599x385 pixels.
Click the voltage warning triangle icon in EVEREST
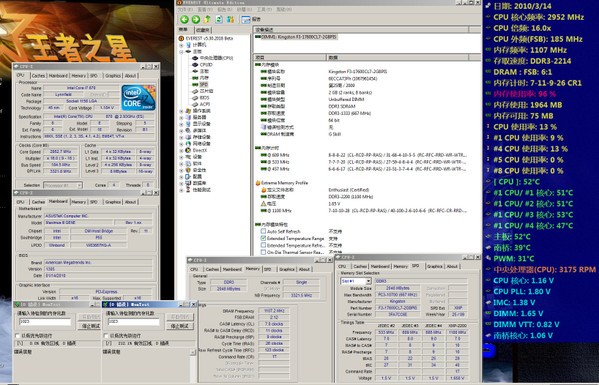click(263, 204)
